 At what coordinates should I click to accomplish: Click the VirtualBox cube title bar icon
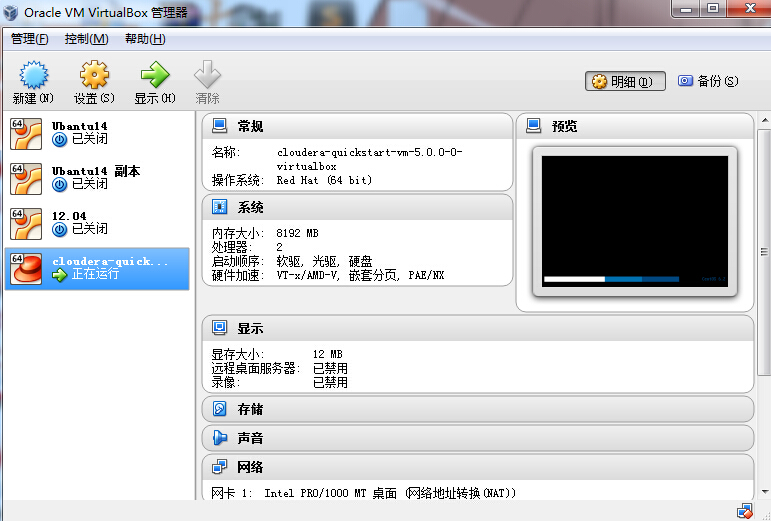10,12
